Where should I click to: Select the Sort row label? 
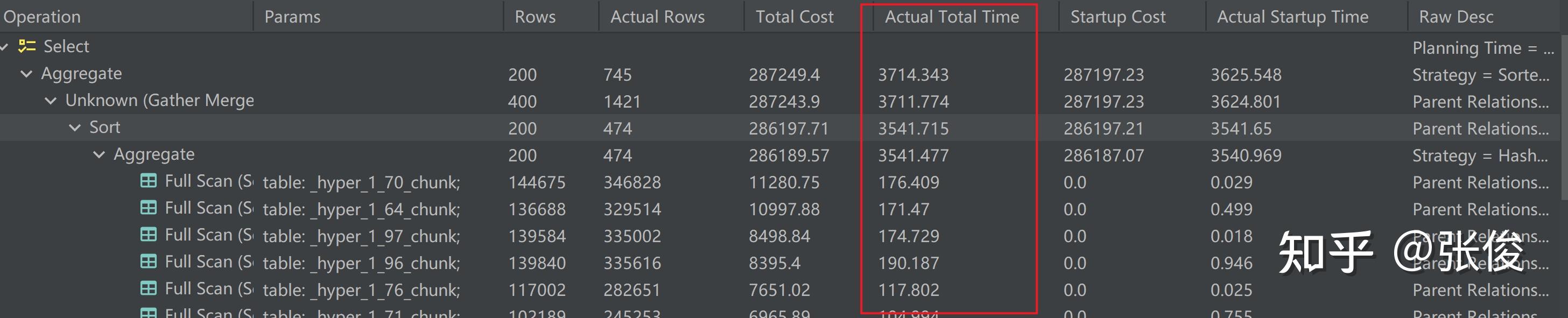click(x=105, y=127)
